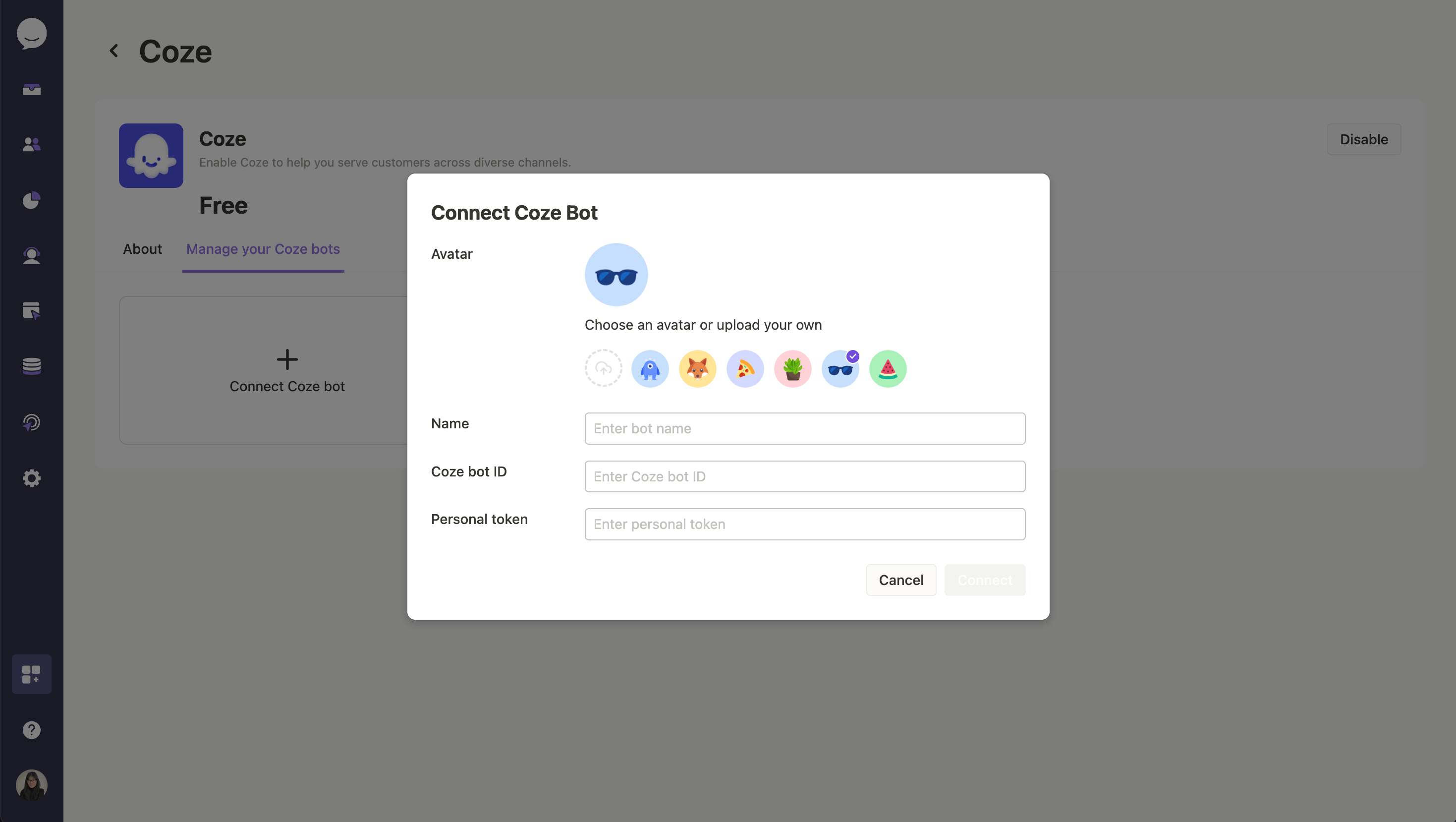Open the canned responses panel icon
The width and height of the screenshot is (1456, 822).
click(x=31, y=310)
